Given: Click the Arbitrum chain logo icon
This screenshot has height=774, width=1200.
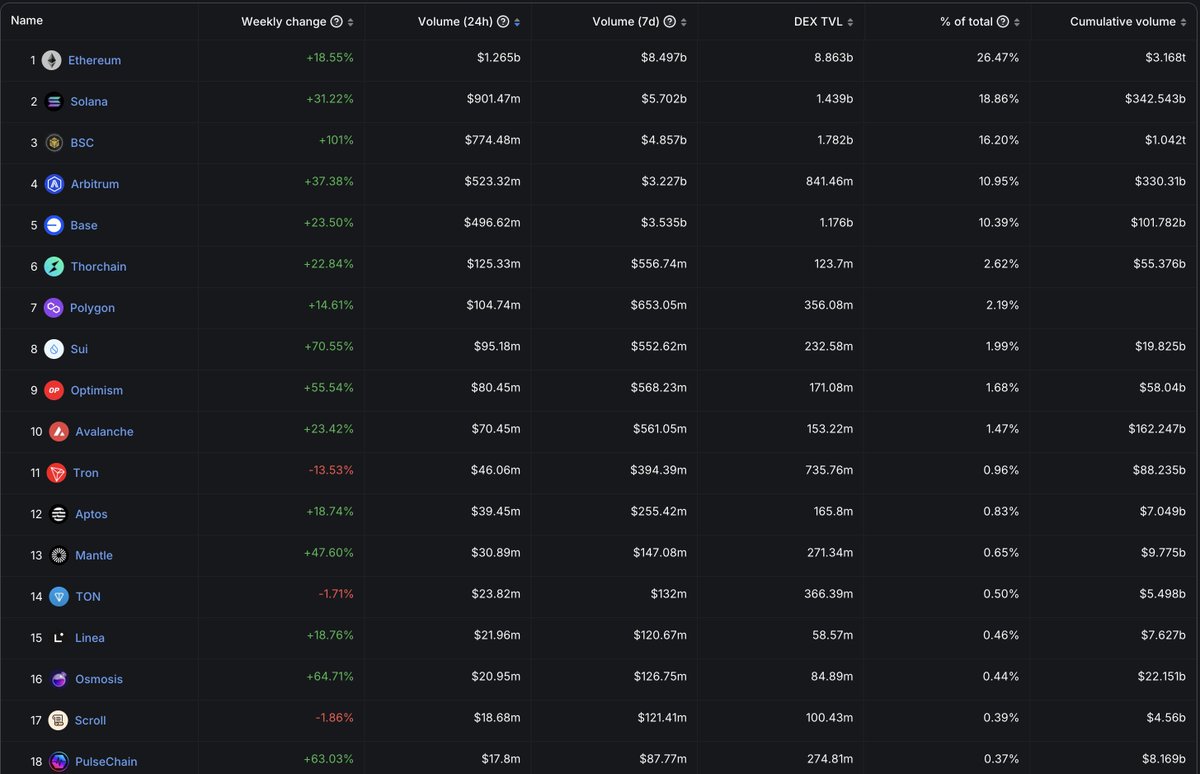Looking at the screenshot, I should click(54, 184).
